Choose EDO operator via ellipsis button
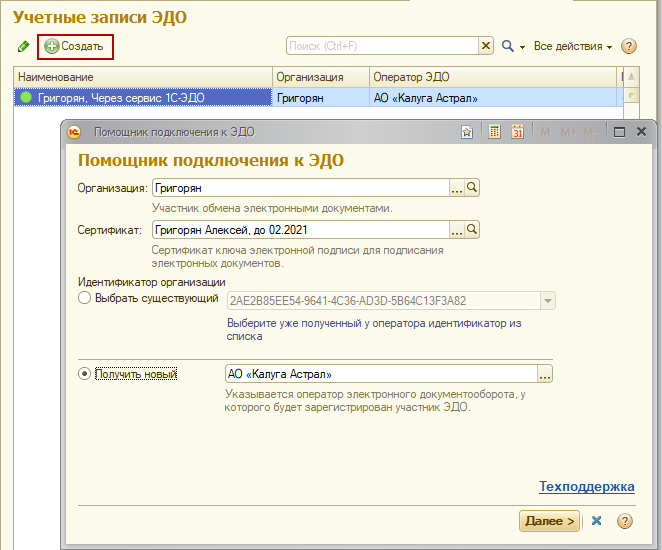 pyautogui.click(x=545, y=374)
